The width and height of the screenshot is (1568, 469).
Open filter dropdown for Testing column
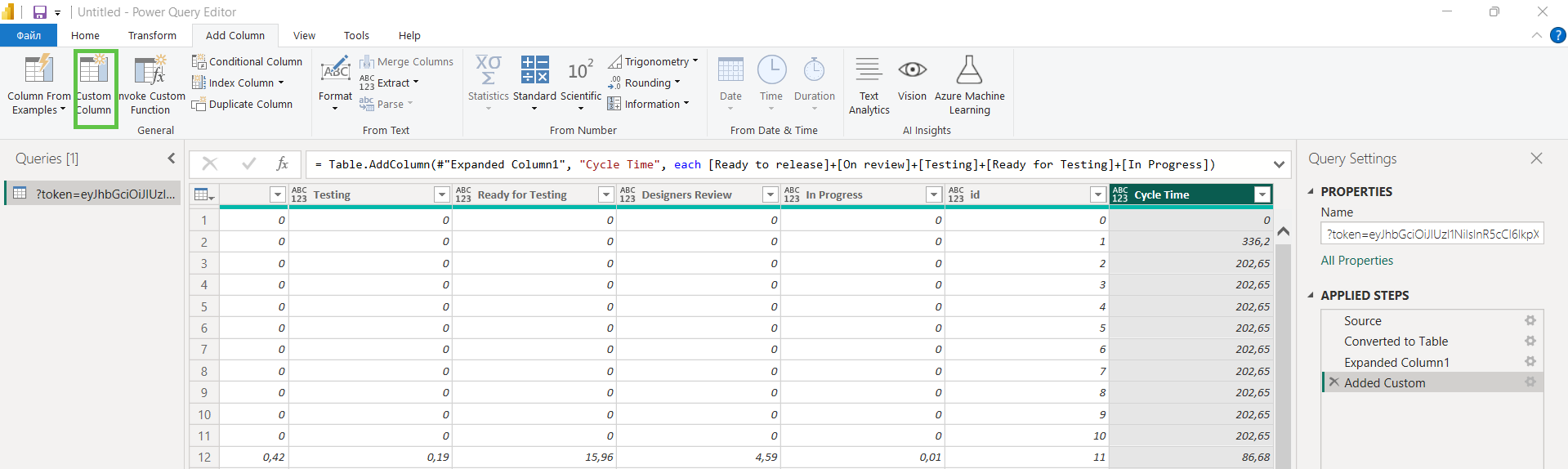441,194
